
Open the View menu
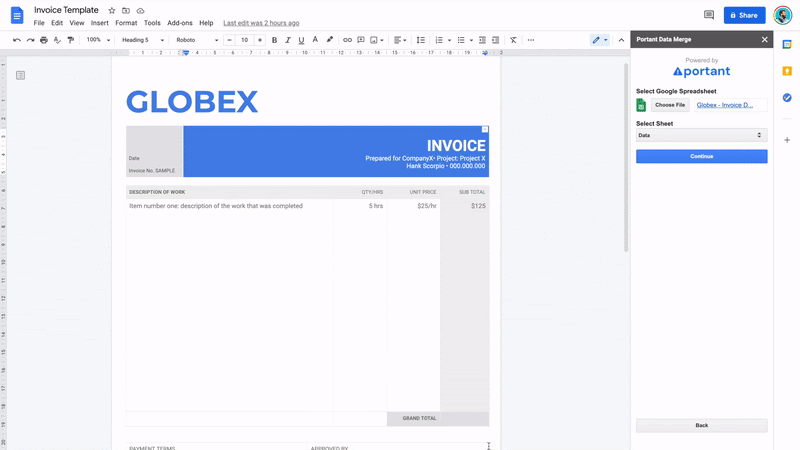click(x=77, y=23)
